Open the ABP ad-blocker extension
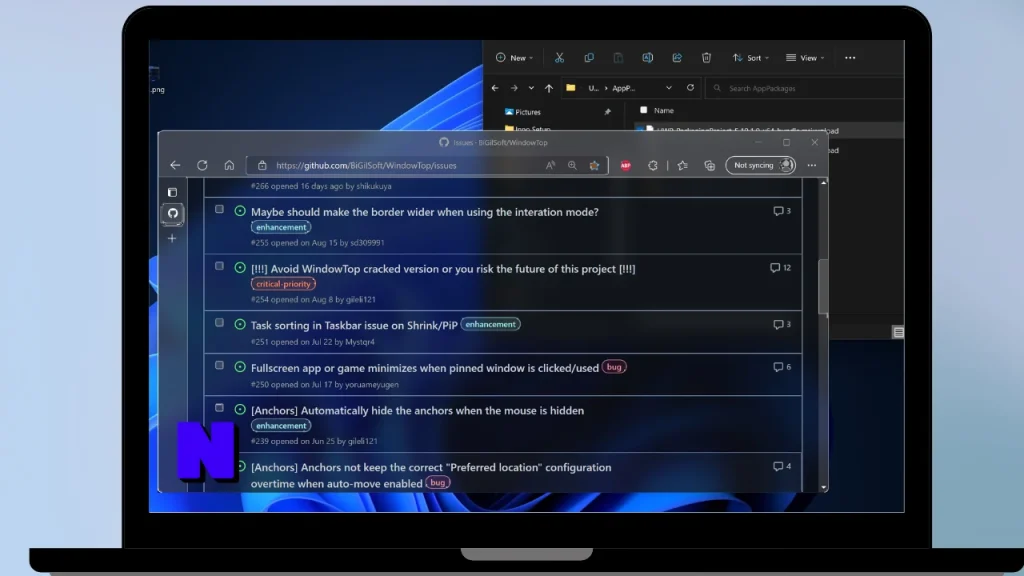 [626, 165]
